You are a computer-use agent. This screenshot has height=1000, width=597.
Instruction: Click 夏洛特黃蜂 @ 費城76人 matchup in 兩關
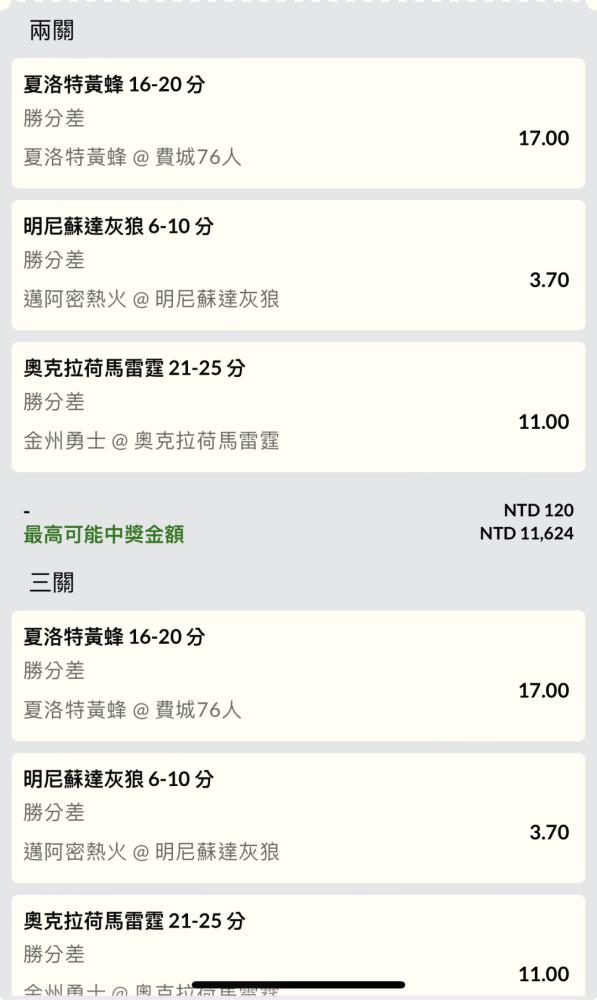(133, 157)
